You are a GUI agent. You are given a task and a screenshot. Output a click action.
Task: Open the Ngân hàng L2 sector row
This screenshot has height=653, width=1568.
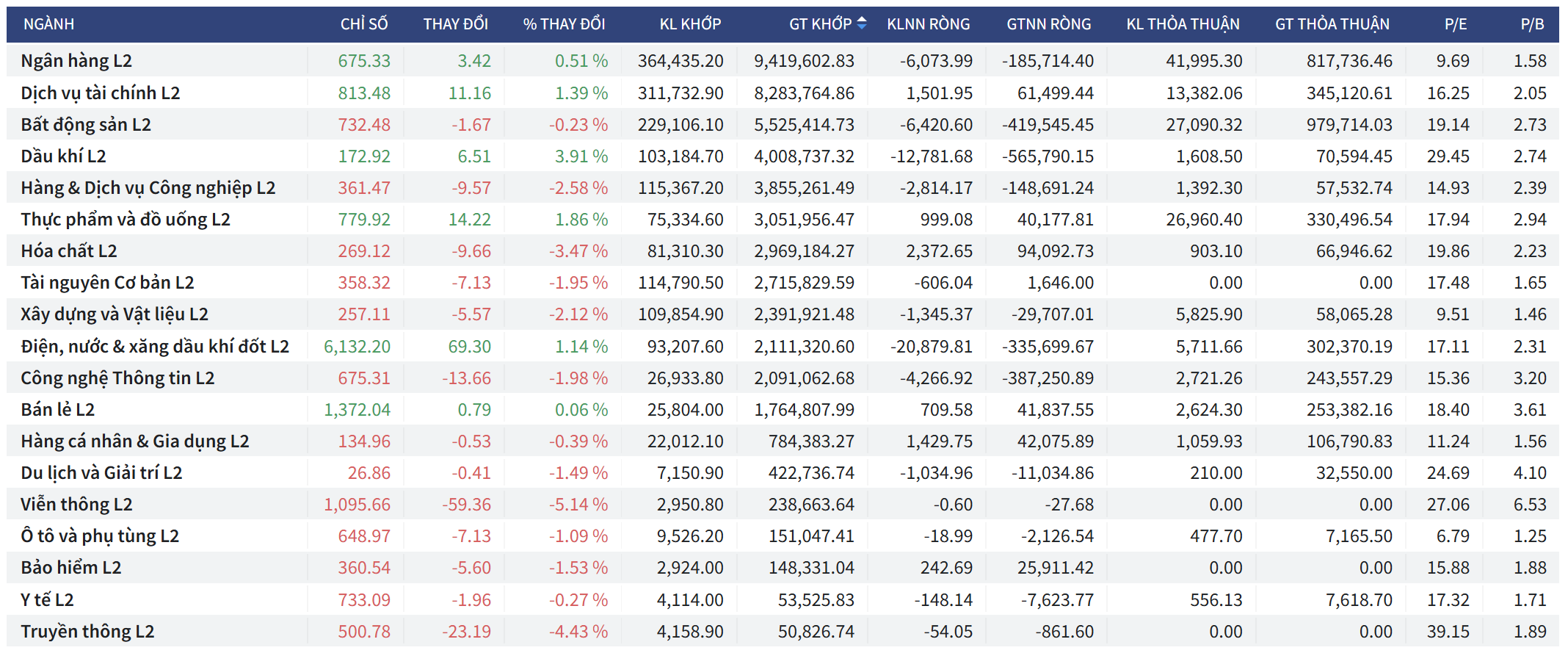(x=76, y=61)
